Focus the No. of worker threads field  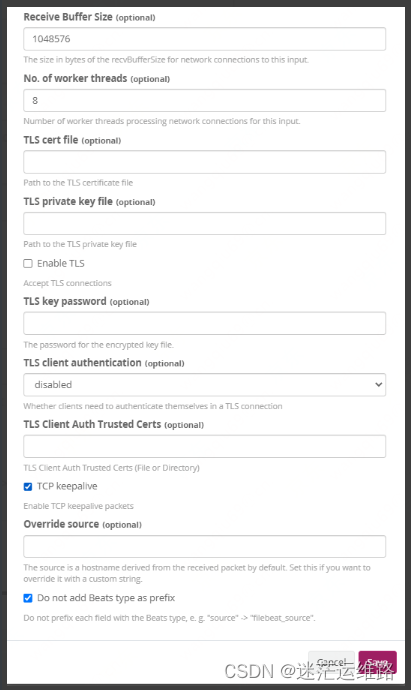click(205, 100)
